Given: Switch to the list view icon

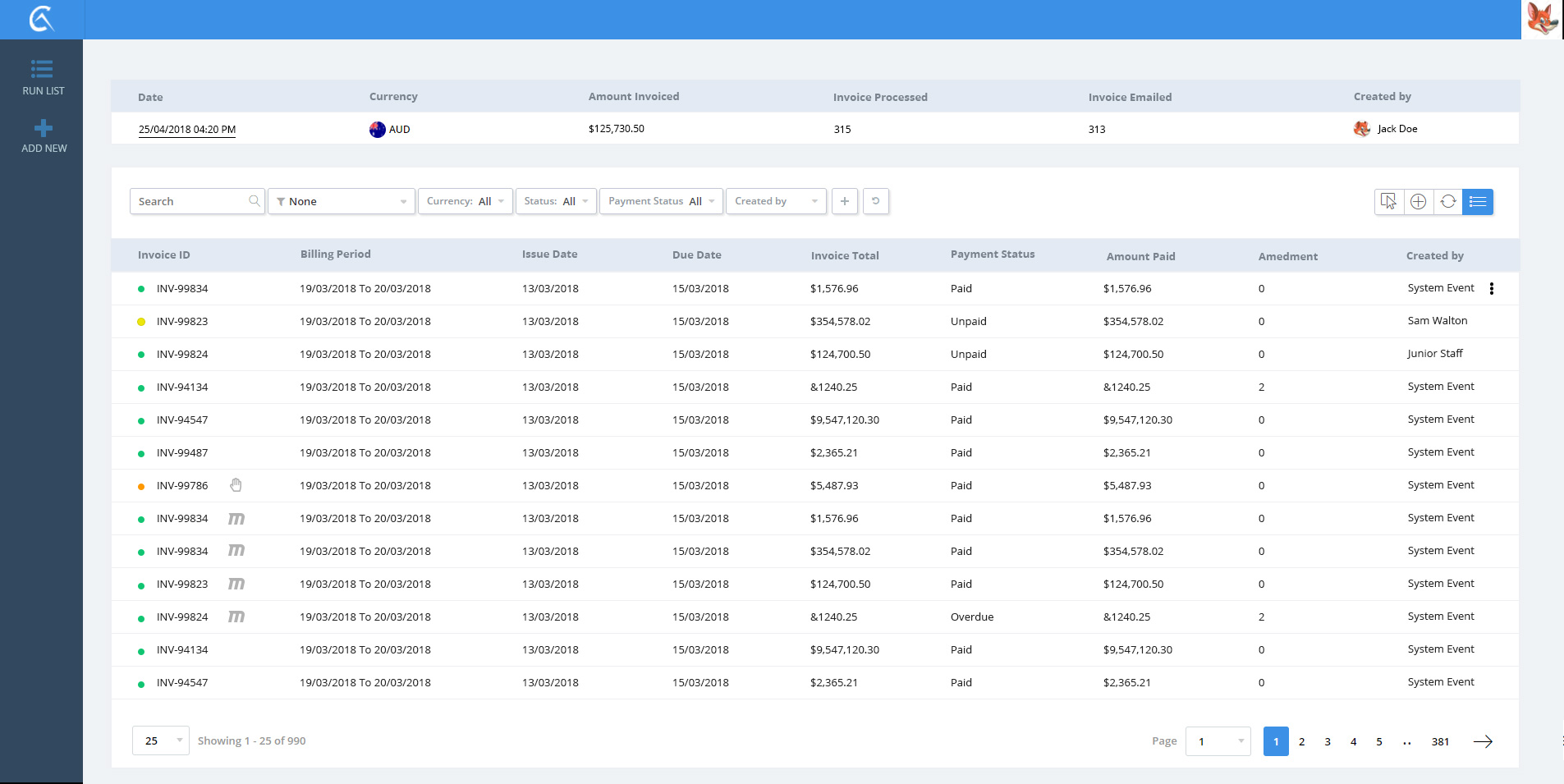Looking at the screenshot, I should click(x=1478, y=201).
